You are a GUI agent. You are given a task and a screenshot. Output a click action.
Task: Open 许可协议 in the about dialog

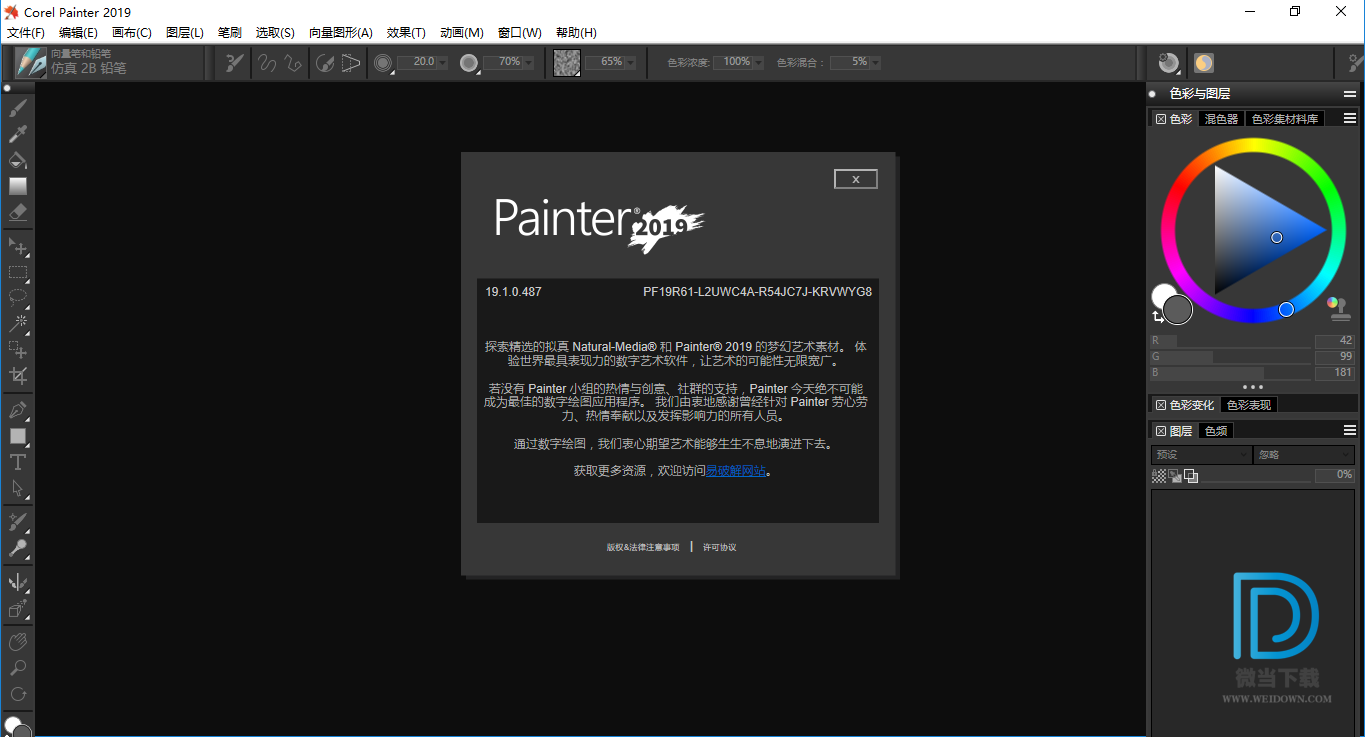coord(719,547)
